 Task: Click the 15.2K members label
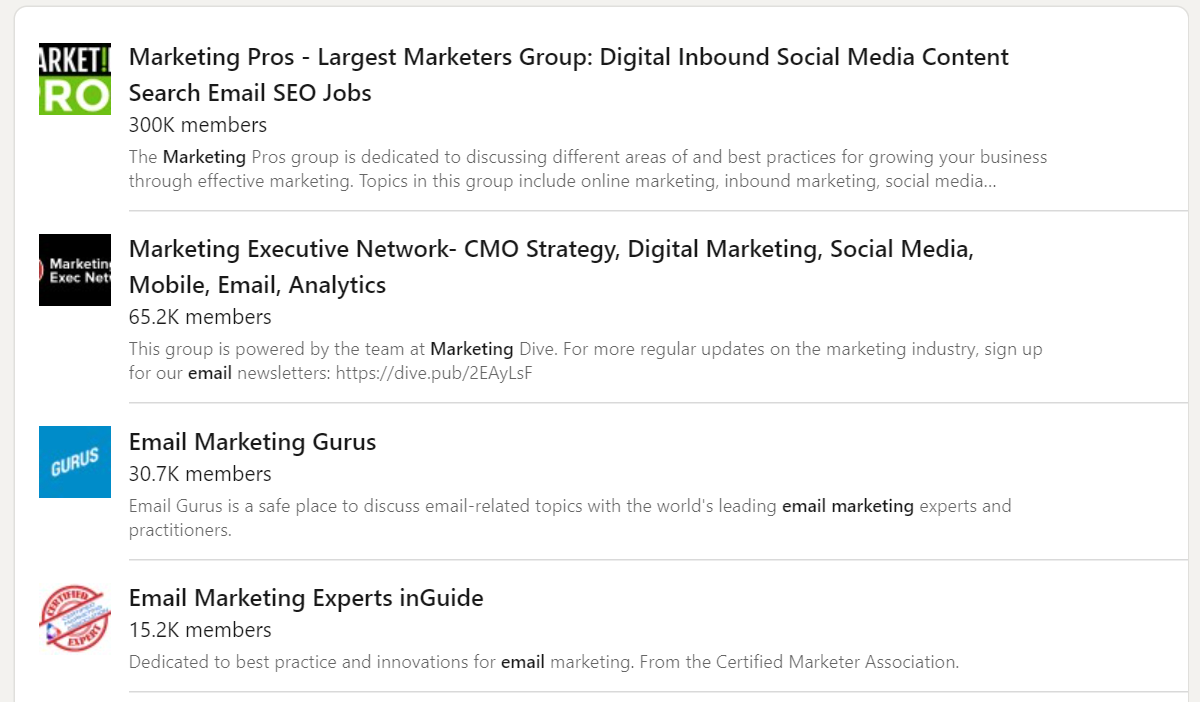tap(200, 630)
